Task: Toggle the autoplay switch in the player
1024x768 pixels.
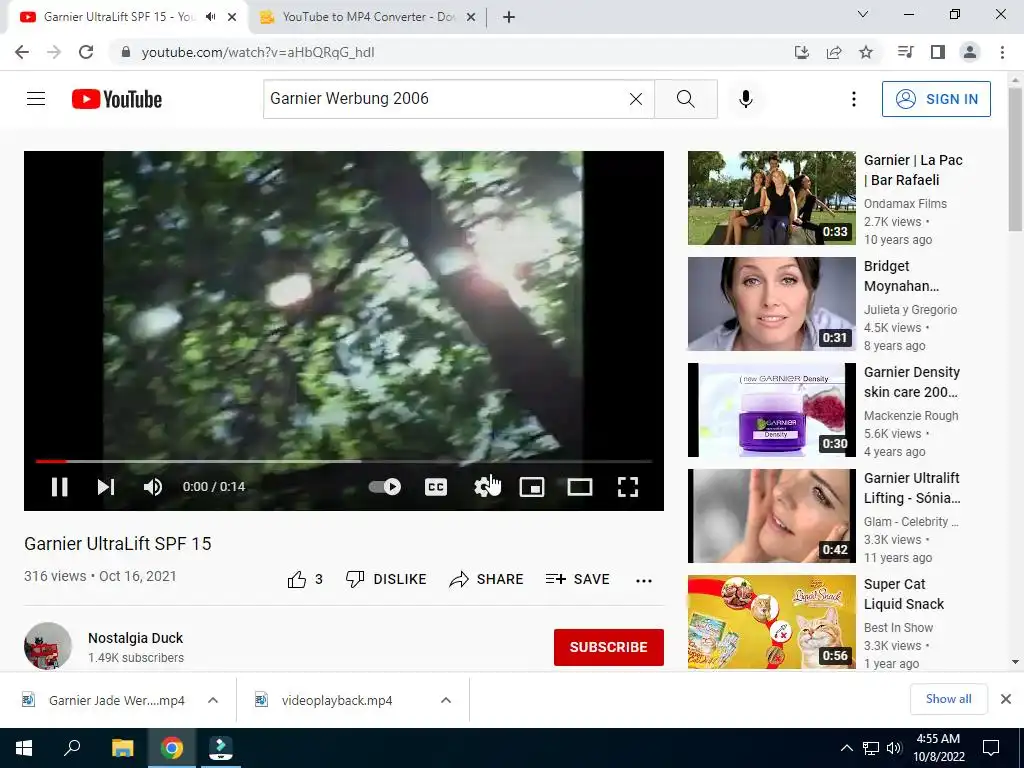Action: pos(385,487)
